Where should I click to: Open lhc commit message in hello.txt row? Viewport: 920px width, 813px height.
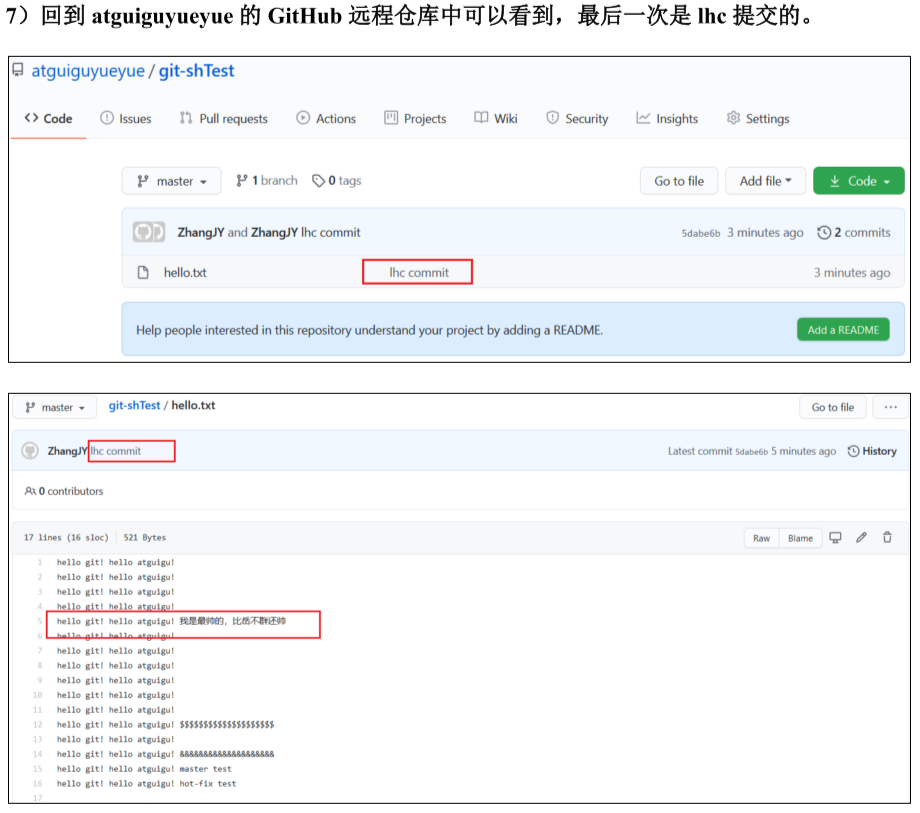point(419,273)
